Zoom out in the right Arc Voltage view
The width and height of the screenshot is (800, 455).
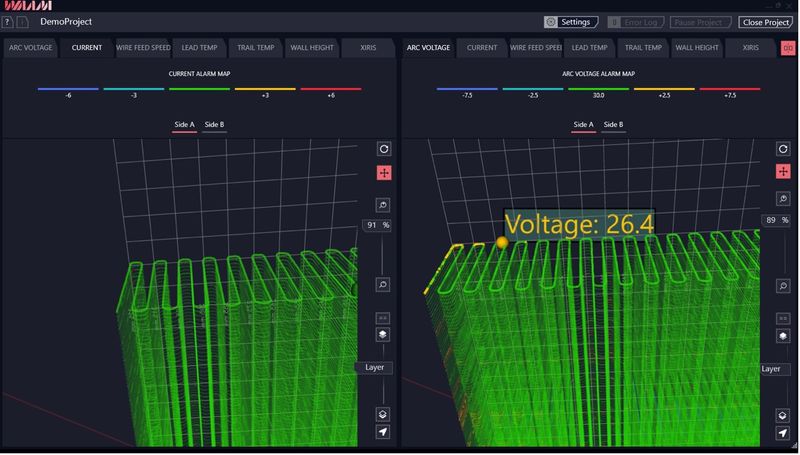[783, 286]
